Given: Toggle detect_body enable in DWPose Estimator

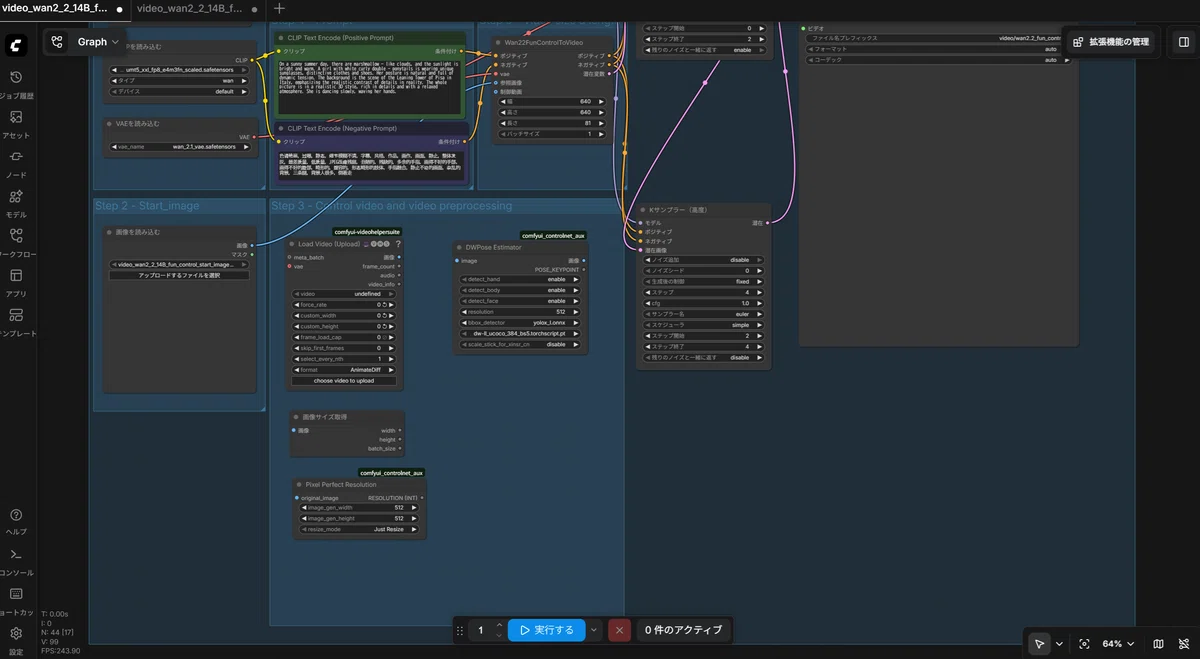Looking at the screenshot, I should (519, 290).
